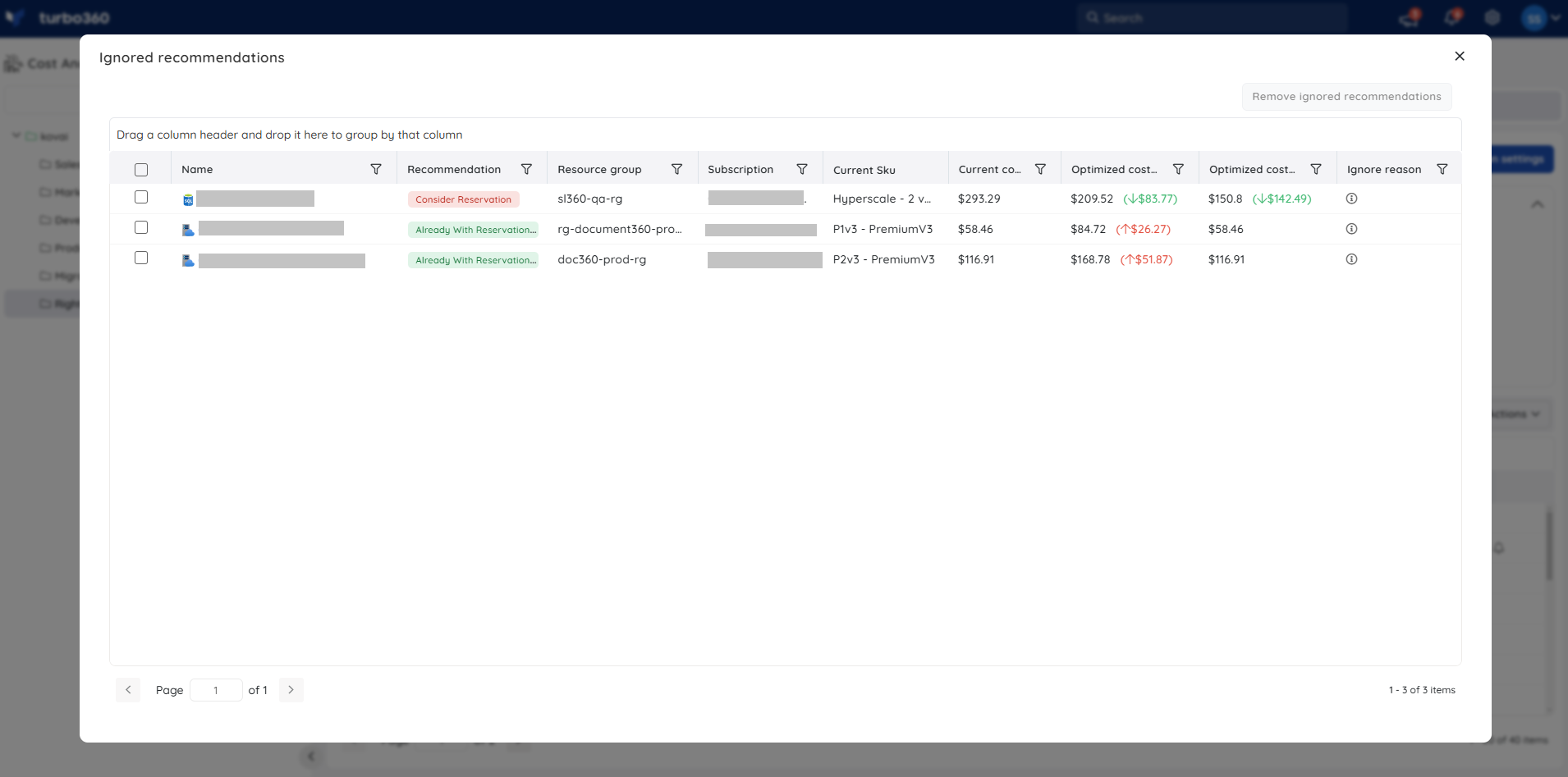Sort by the Subscription column header
1568x777 pixels.
[x=740, y=170]
